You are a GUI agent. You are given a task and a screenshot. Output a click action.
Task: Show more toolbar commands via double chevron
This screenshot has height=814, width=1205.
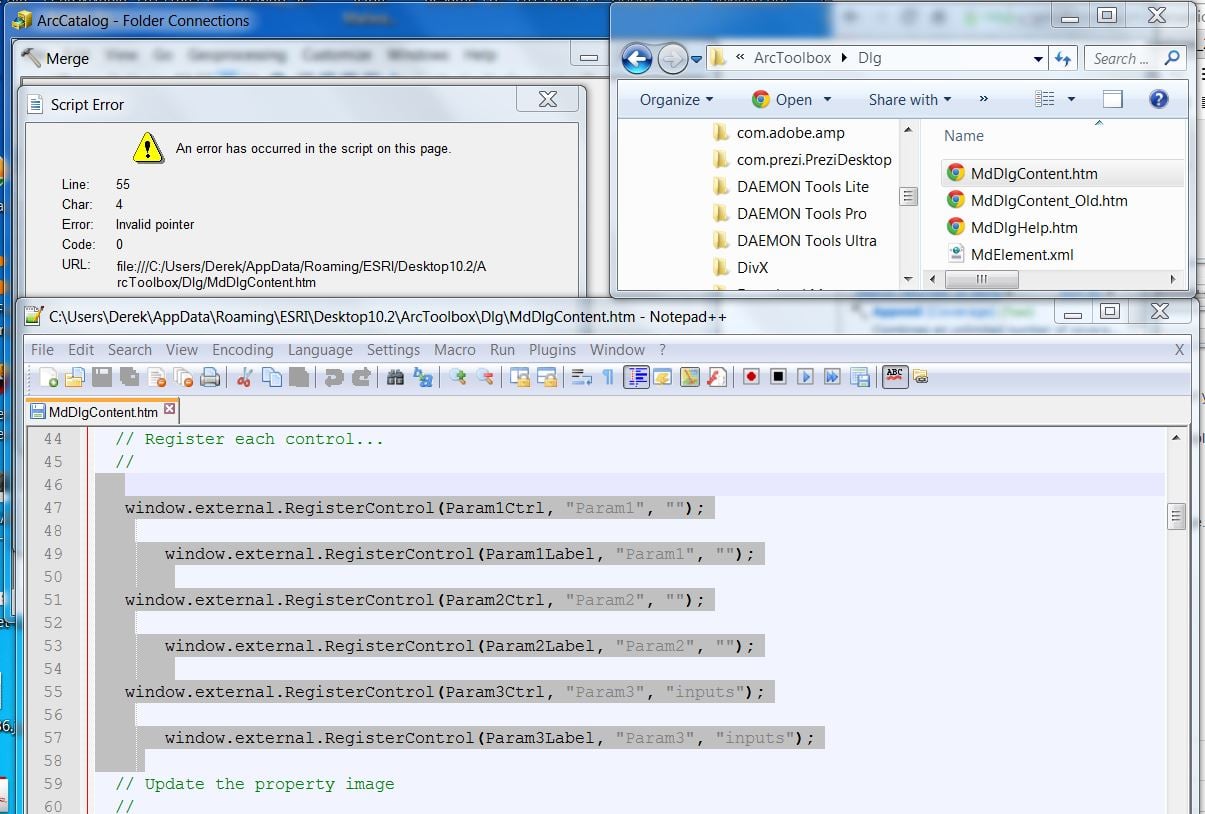(983, 99)
